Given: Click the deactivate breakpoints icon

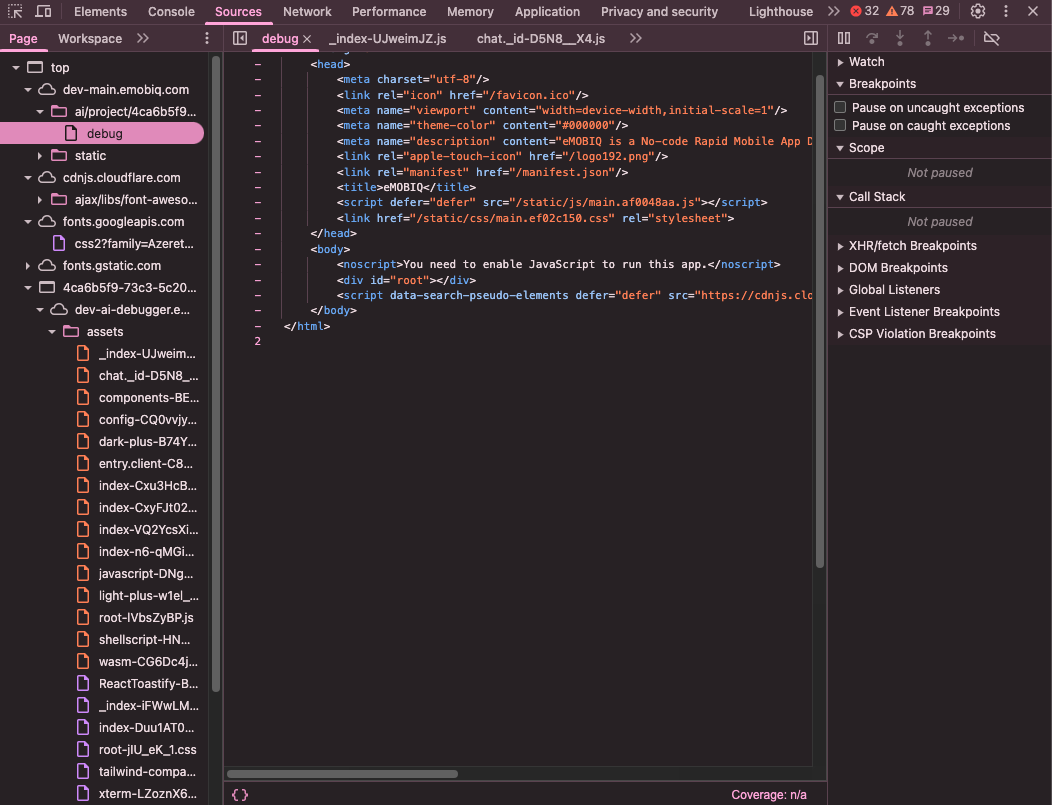Looking at the screenshot, I should pyautogui.click(x=991, y=38).
